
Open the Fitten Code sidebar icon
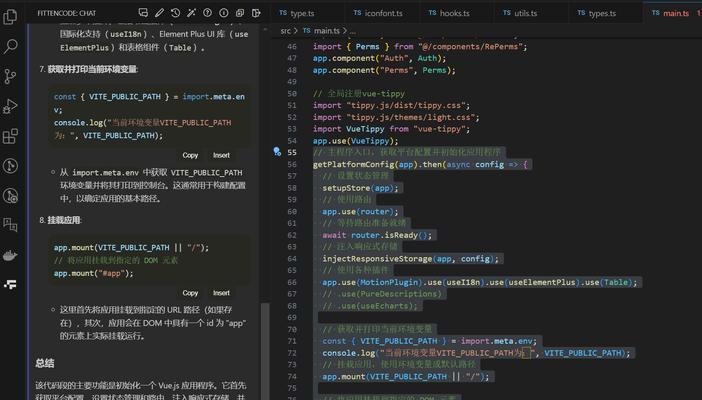coord(10,284)
